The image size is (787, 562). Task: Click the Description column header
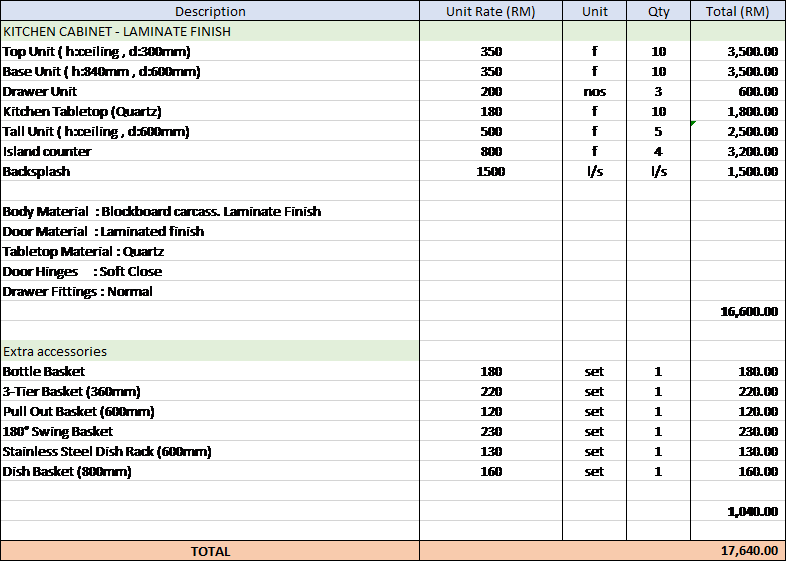click(x=210, y=11)
